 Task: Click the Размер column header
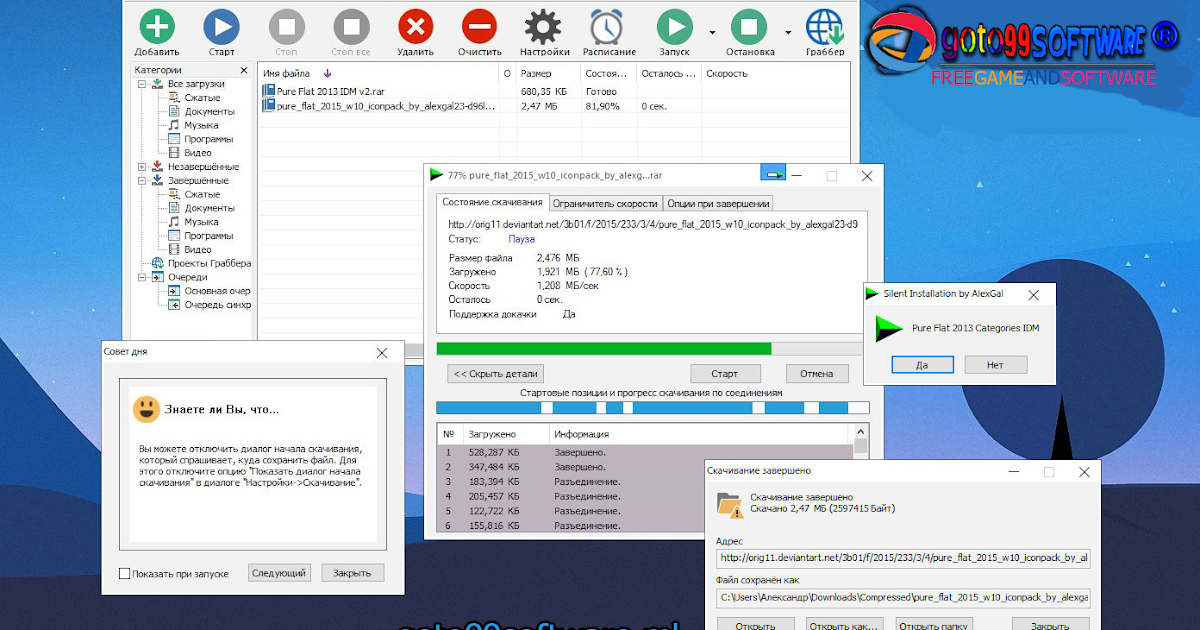547,74
